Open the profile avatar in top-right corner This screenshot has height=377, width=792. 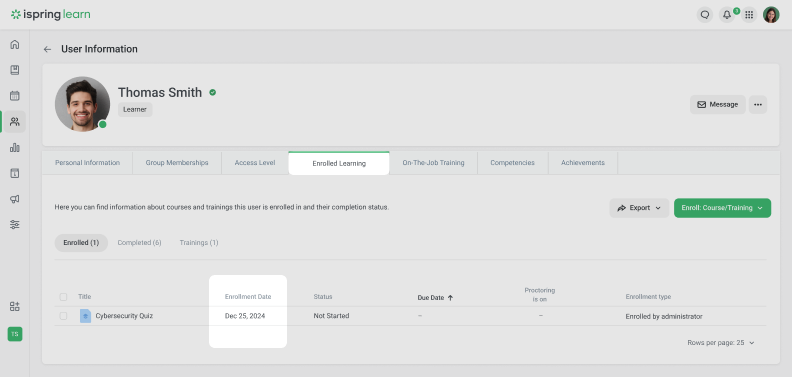[771, 15]
